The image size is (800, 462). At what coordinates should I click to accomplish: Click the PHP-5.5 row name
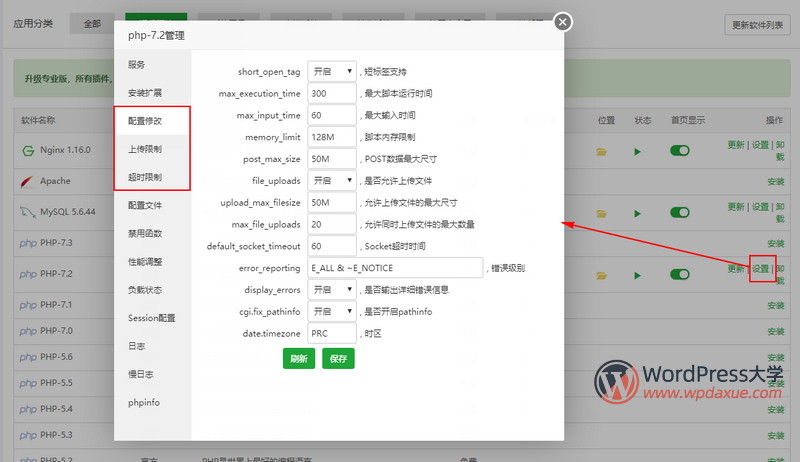click(56, 382)
